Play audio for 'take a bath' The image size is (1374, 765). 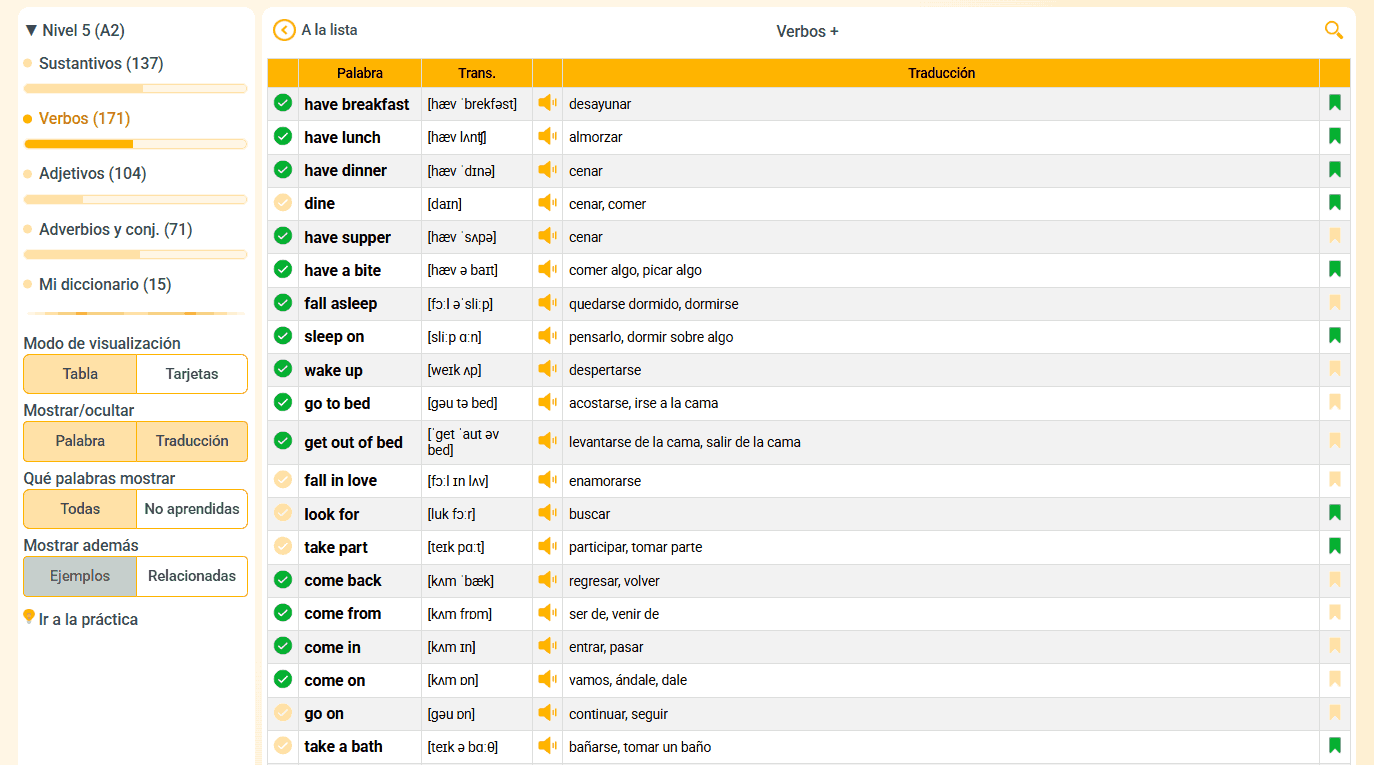547,746
